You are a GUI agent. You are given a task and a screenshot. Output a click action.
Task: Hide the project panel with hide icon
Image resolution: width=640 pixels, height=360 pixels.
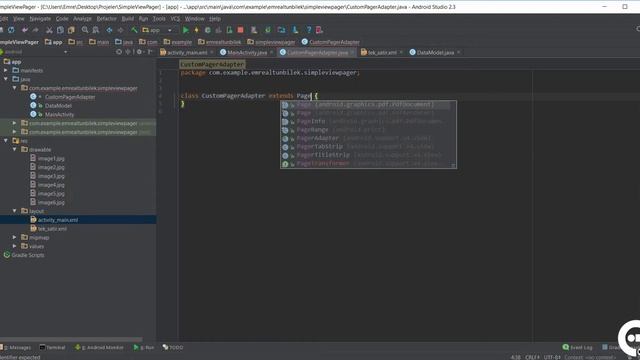tap(150, 52)
